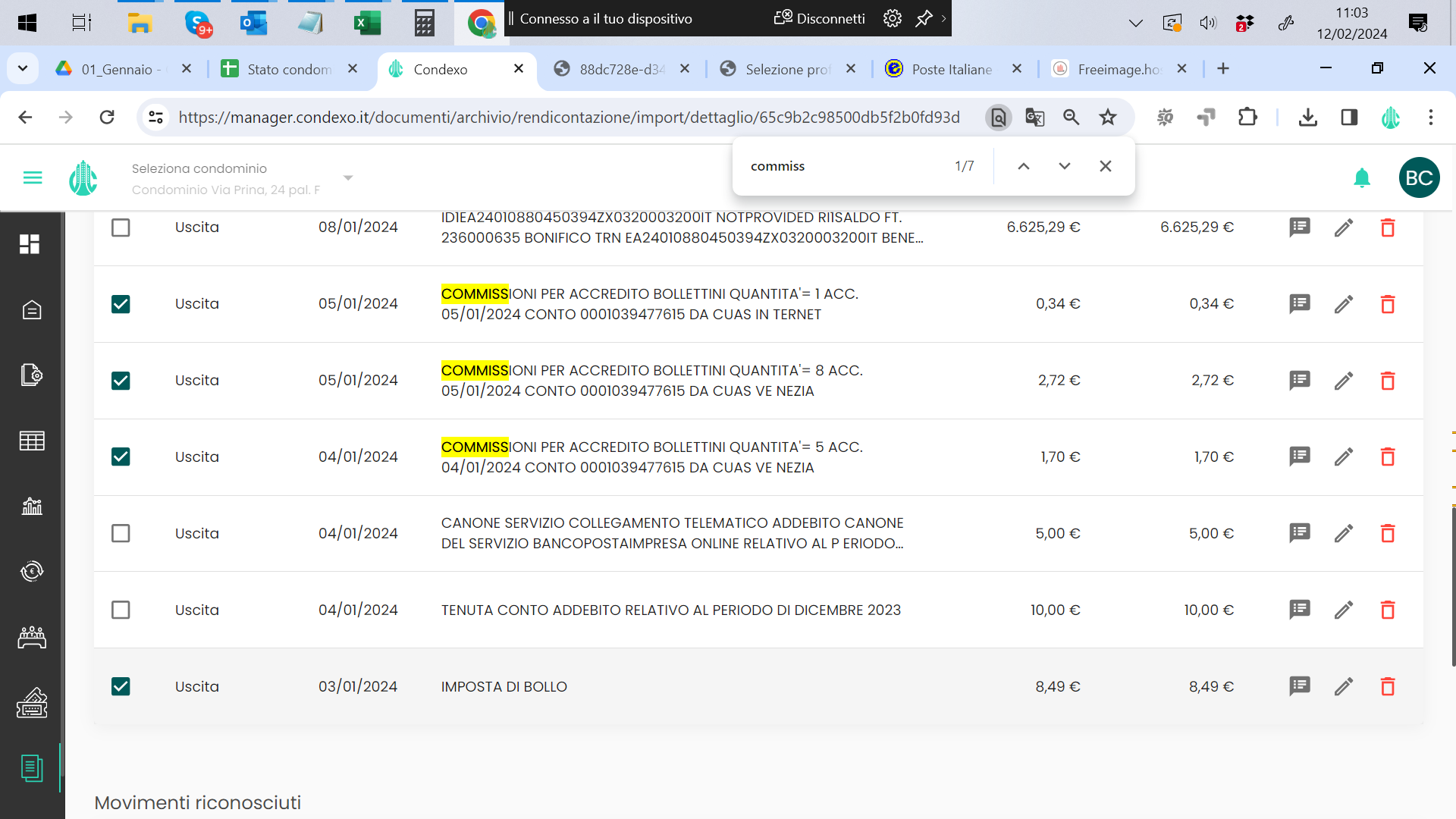
Task: Open comment icon on CANONE SERVIZIO row
Action: coord(1299,533)
